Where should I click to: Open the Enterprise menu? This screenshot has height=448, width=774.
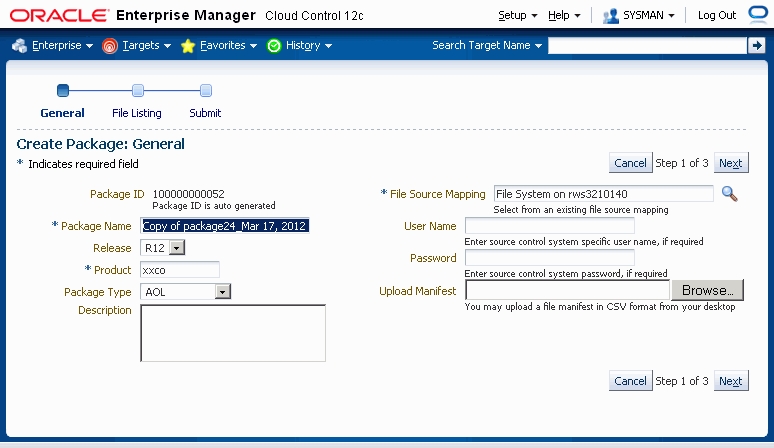tap(62, 45)
